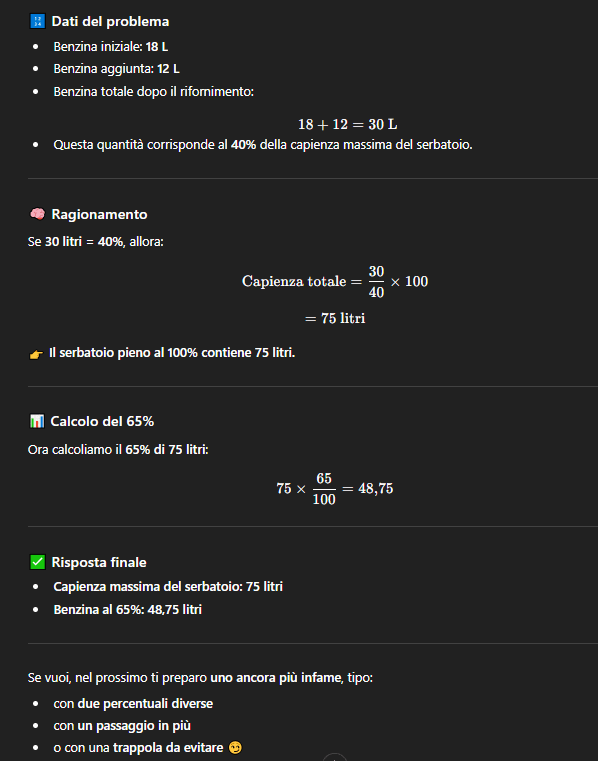Click the bullet 'Benzina aggiunta: 12 L'

[116, 69]
